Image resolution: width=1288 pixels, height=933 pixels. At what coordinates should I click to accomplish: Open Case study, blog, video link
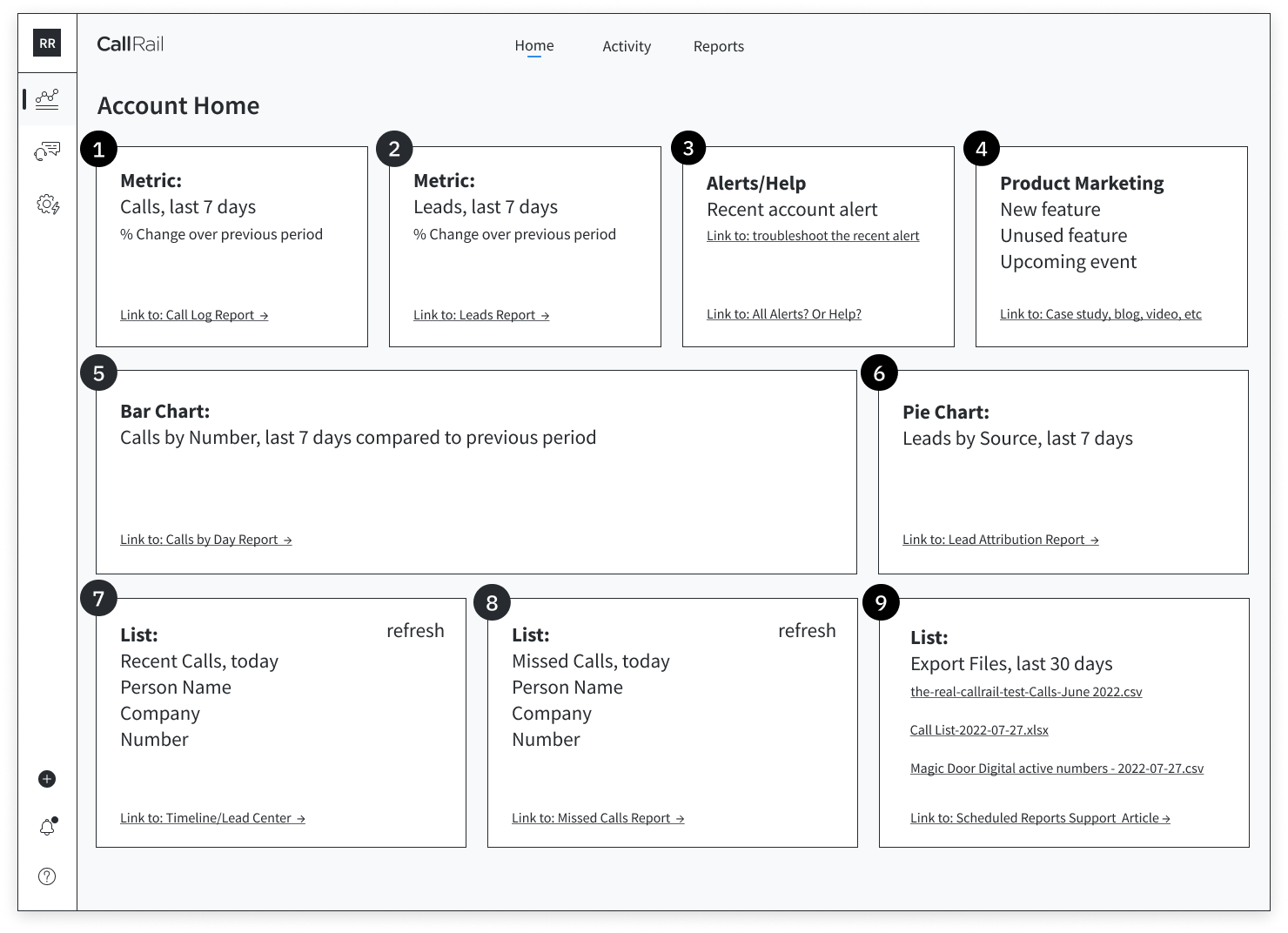[x=1101, y=314]
